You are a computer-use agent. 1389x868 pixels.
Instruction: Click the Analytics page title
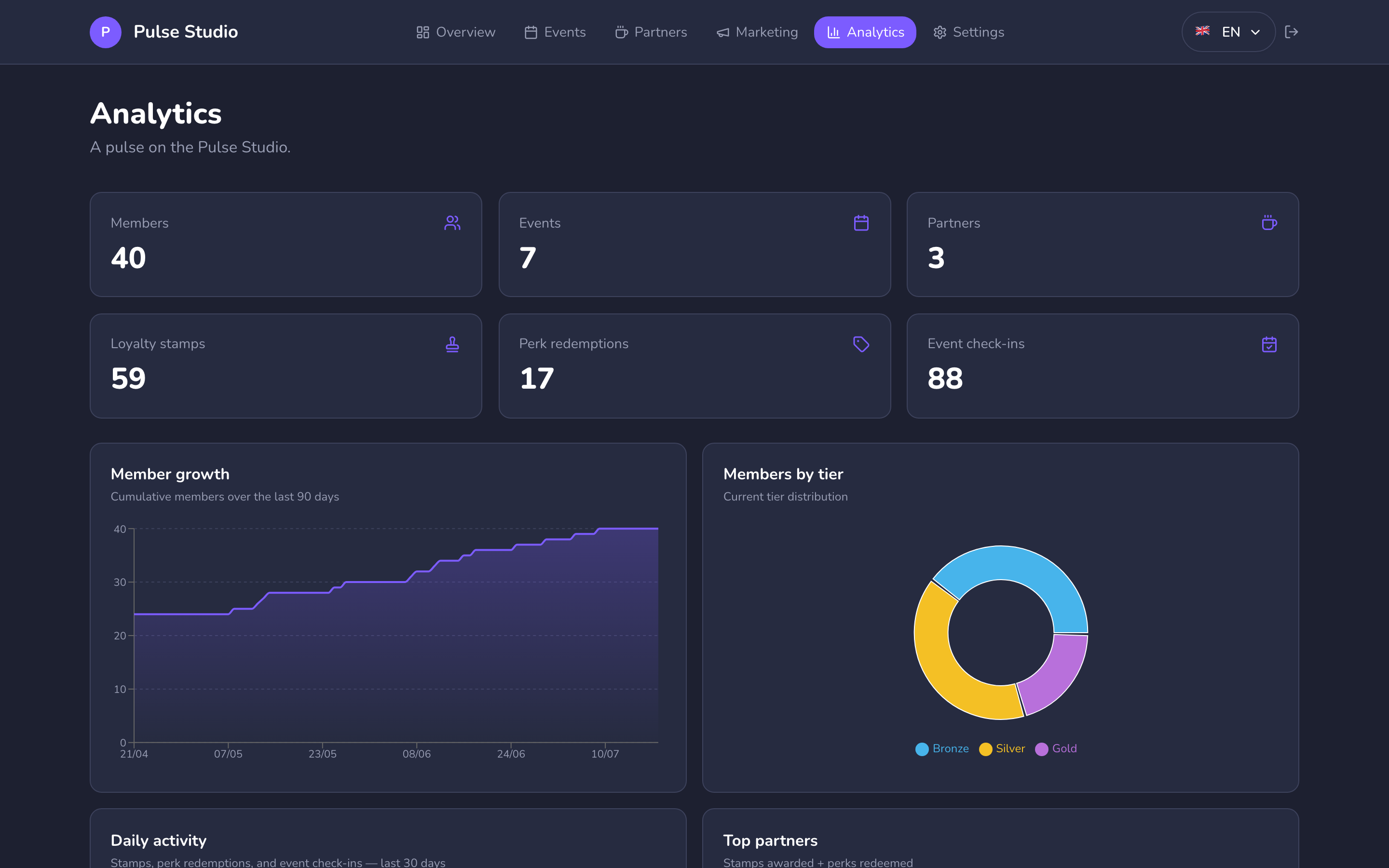coord(156,114)
